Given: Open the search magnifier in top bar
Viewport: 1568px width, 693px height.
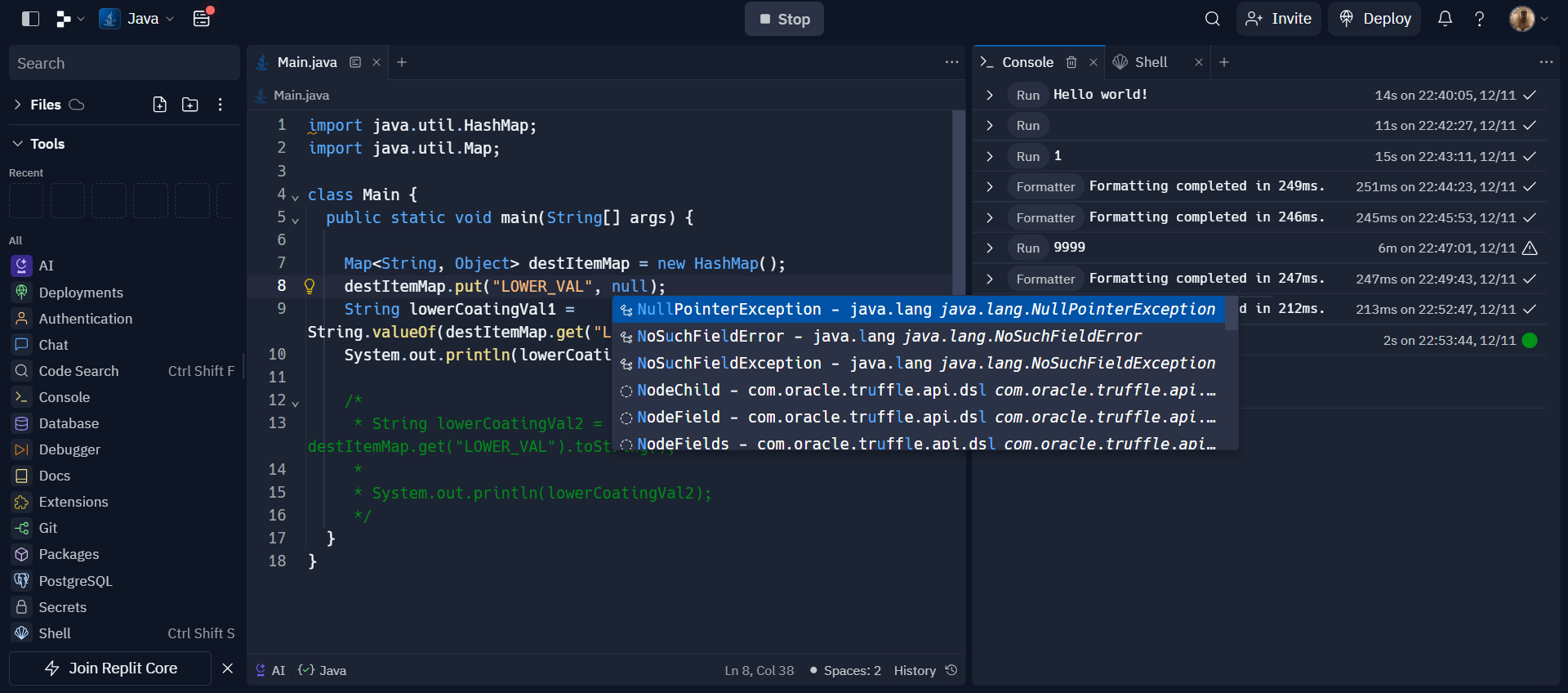Looking at the screenshot, I should point(1212,19).
